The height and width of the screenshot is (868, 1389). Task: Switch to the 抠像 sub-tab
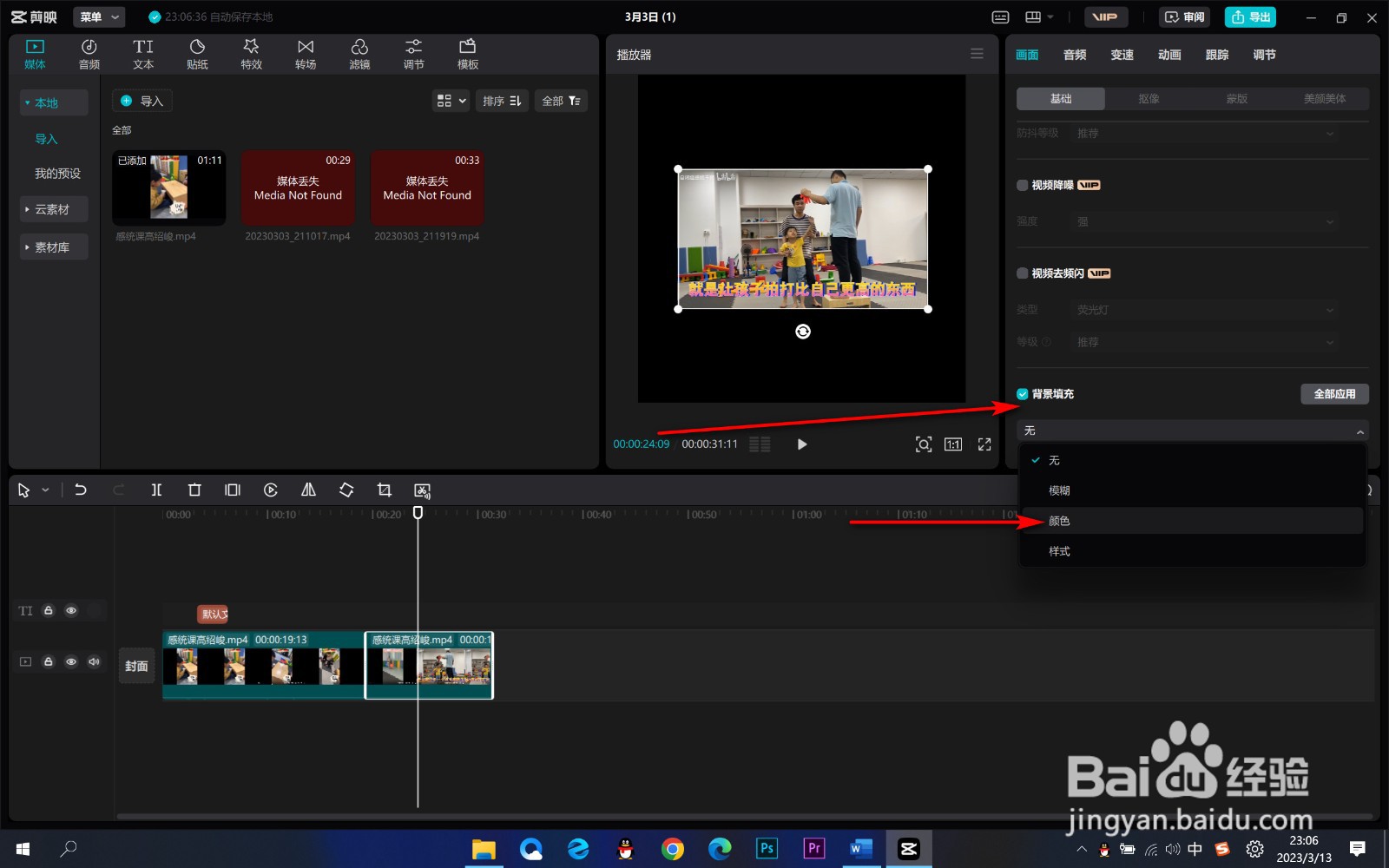[x=1149, y=99]
